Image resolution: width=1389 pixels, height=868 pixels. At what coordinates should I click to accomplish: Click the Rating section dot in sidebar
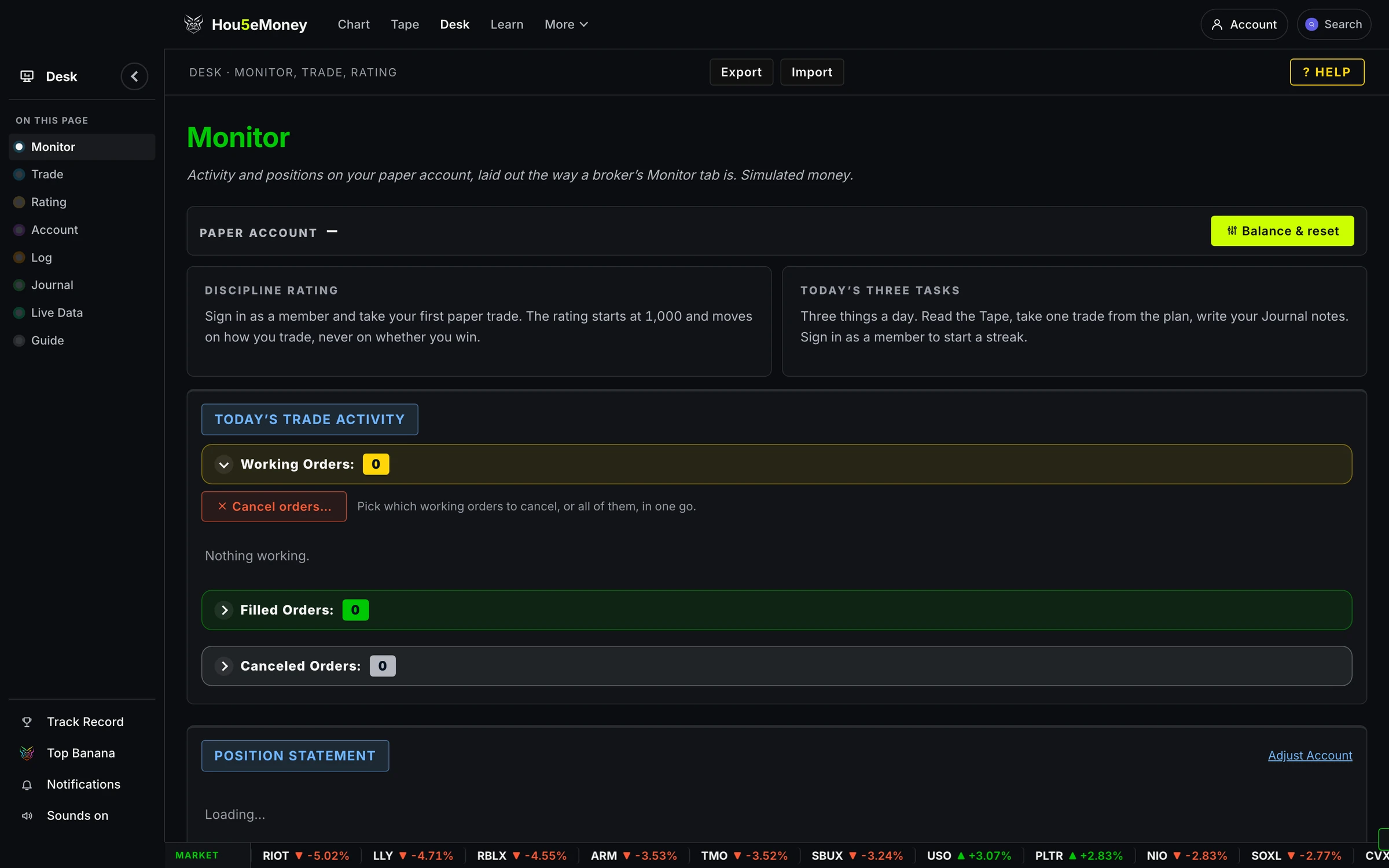click(19, 202)
